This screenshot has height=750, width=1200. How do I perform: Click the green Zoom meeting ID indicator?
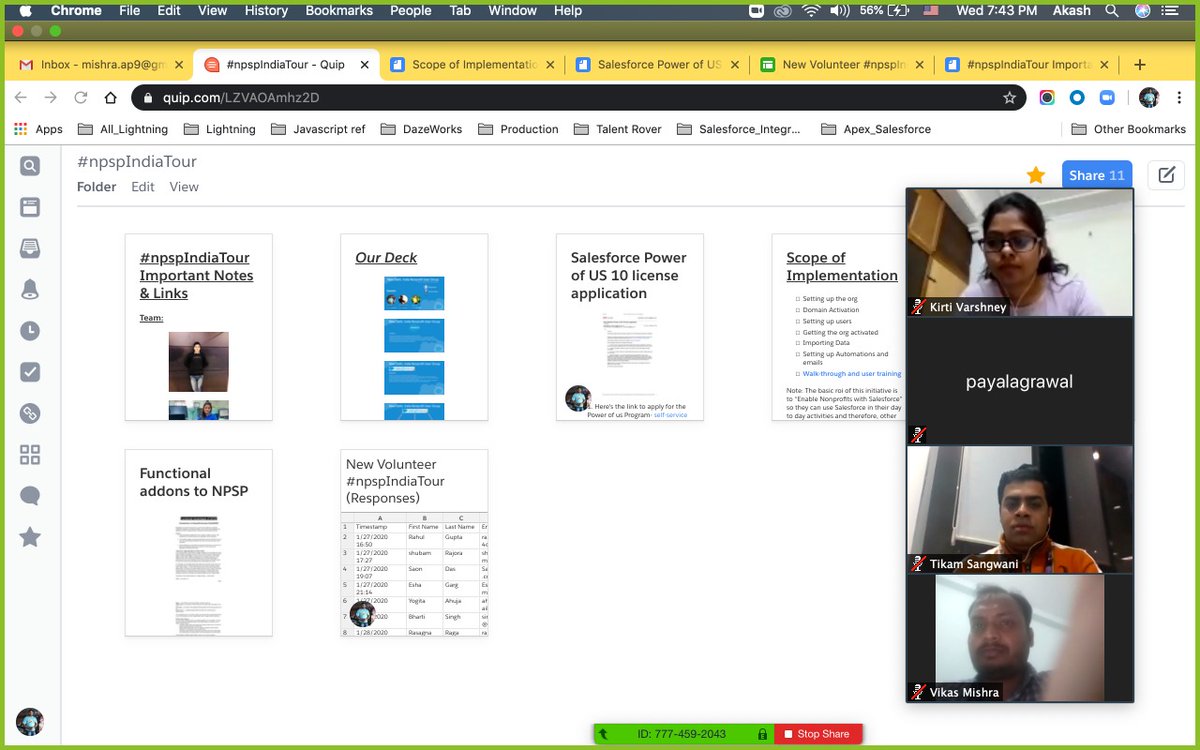[683, 734]
